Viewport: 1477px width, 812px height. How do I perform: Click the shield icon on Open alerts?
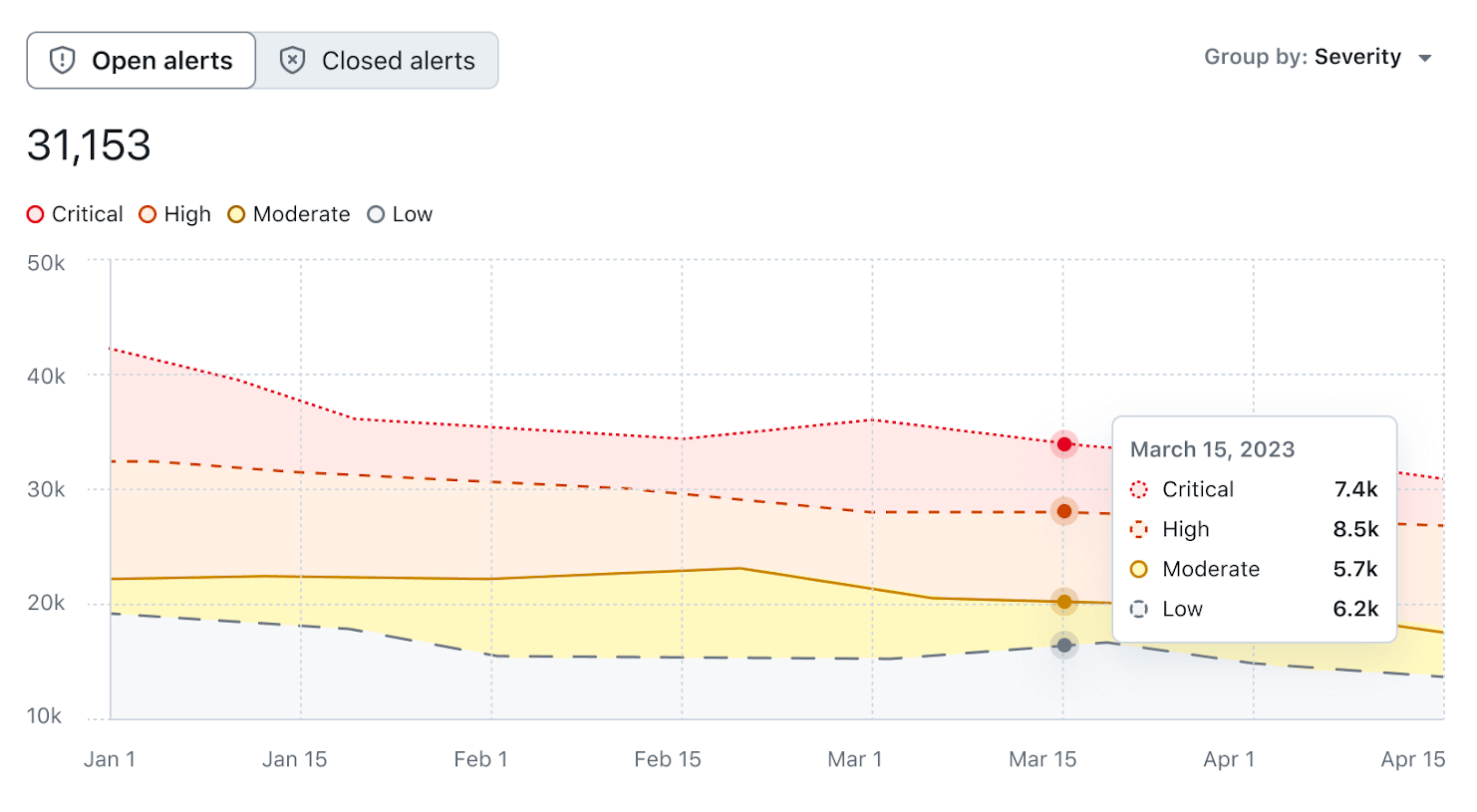(63, 61)
